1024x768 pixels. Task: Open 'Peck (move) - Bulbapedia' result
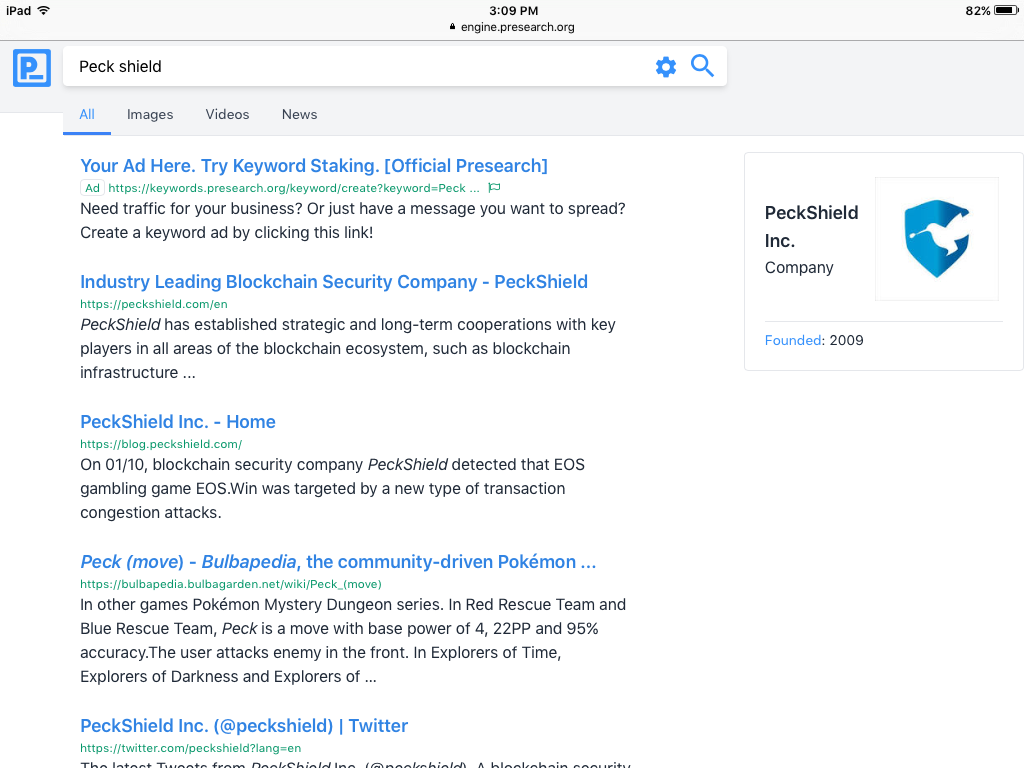338,562
